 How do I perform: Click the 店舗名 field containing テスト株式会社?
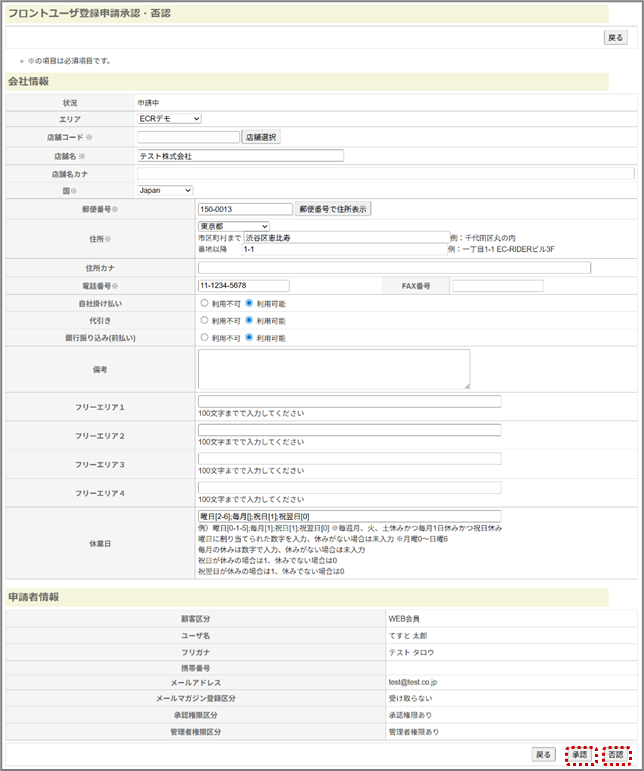(x=240, y=156)
